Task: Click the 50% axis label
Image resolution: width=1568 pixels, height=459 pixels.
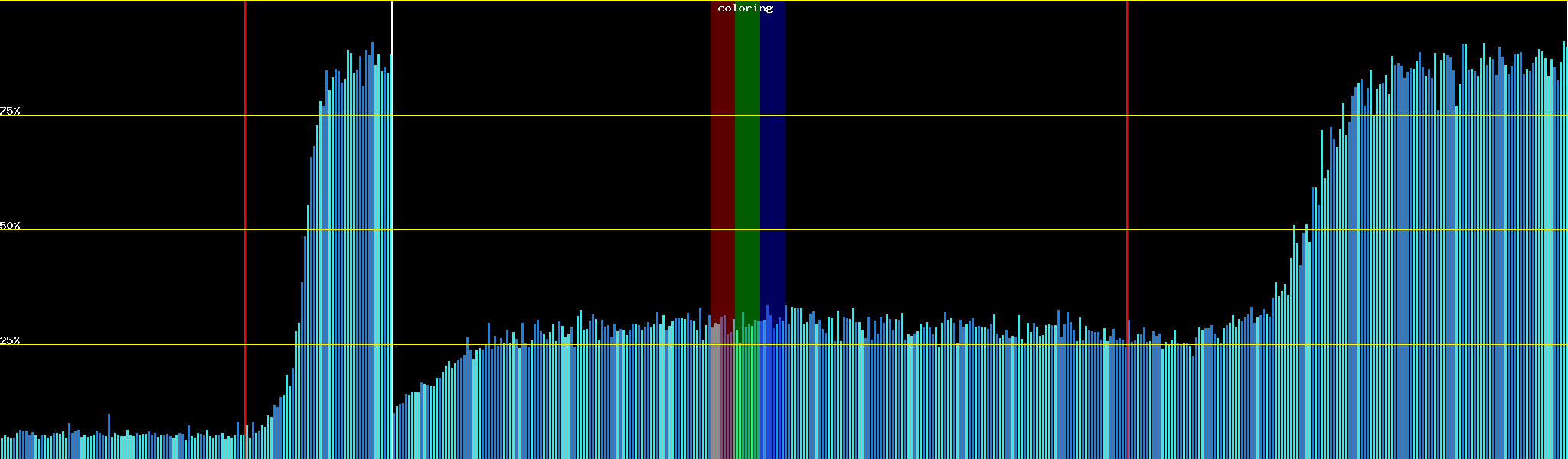Action: (10, 226)
